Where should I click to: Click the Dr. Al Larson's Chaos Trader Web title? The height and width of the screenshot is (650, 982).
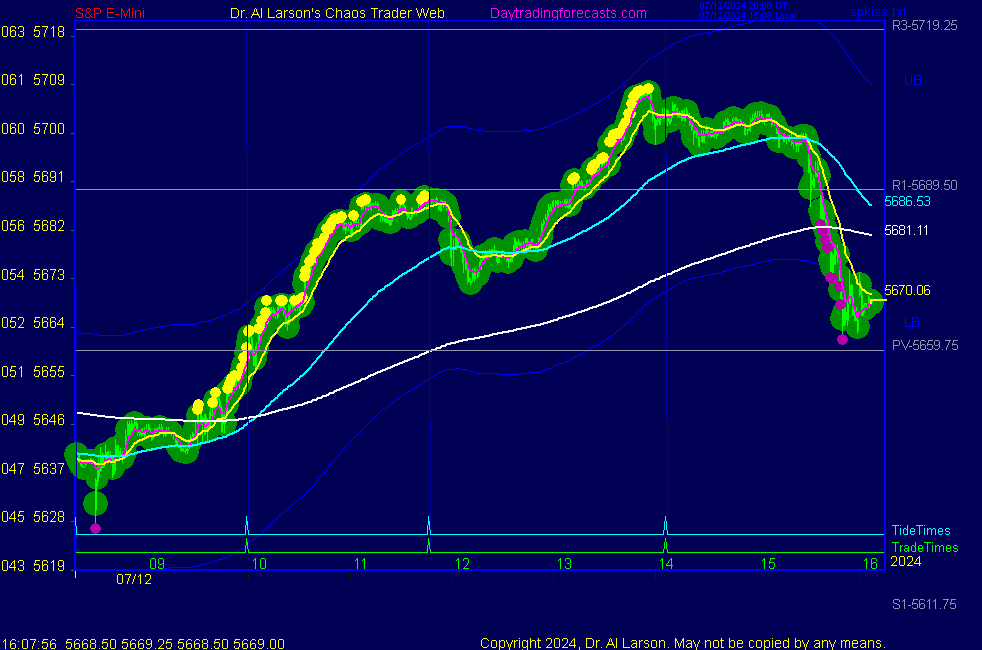(337, 14)
